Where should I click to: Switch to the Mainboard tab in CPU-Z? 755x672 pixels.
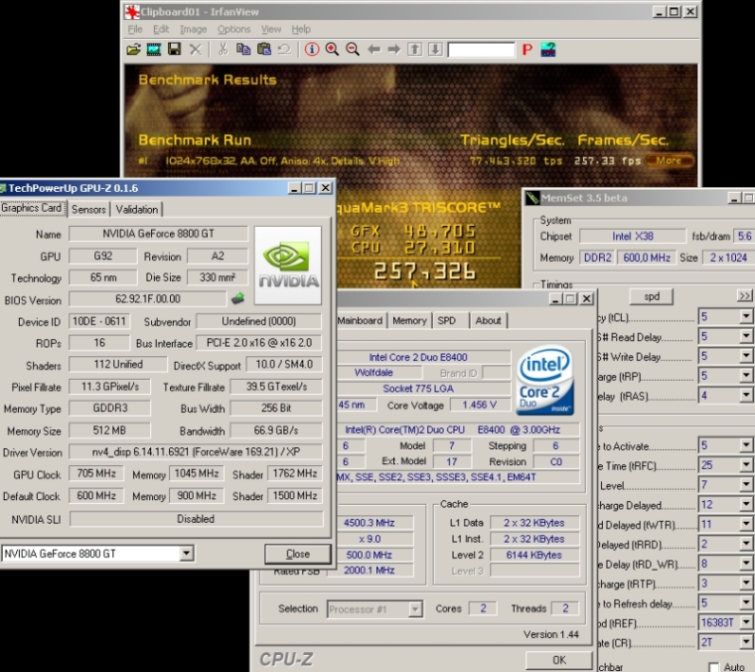(360, 321)
